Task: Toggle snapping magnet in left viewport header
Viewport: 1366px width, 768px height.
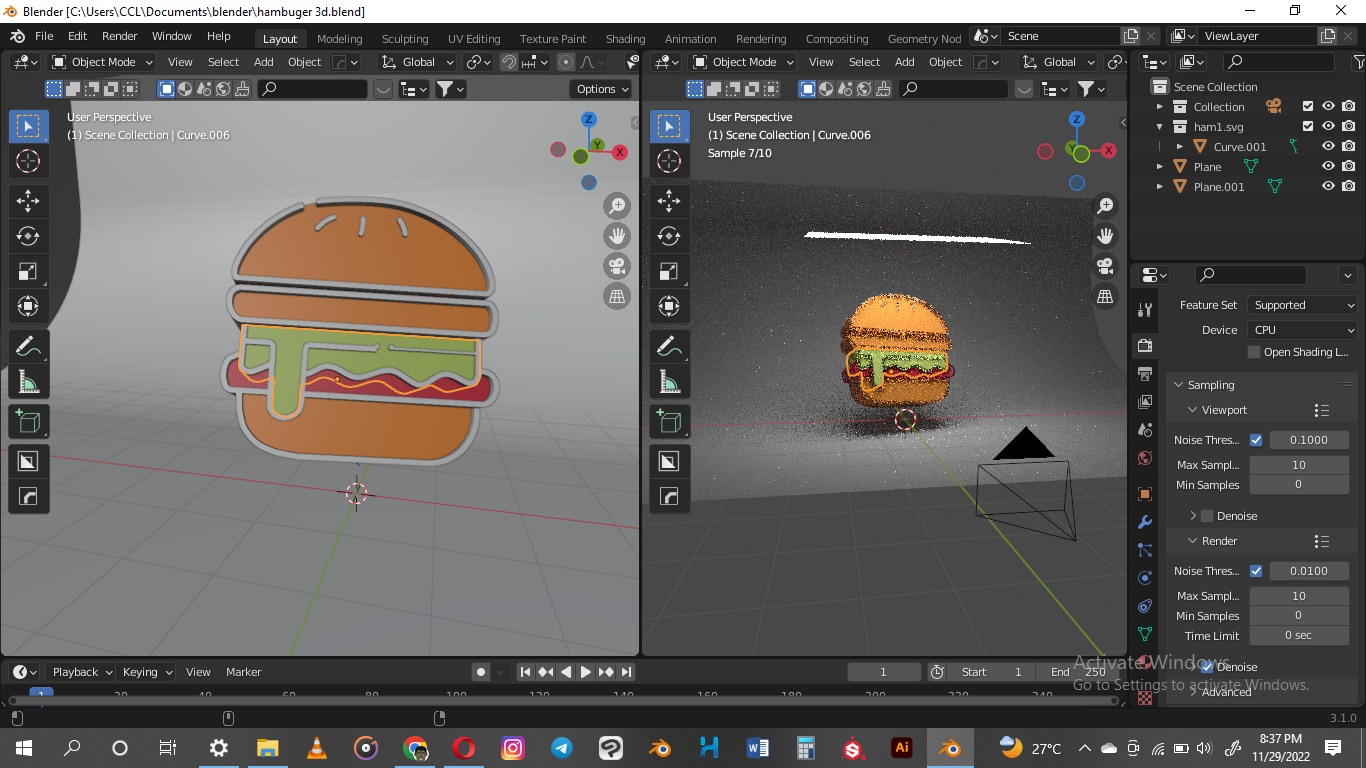Action: [x=509, y=62]
